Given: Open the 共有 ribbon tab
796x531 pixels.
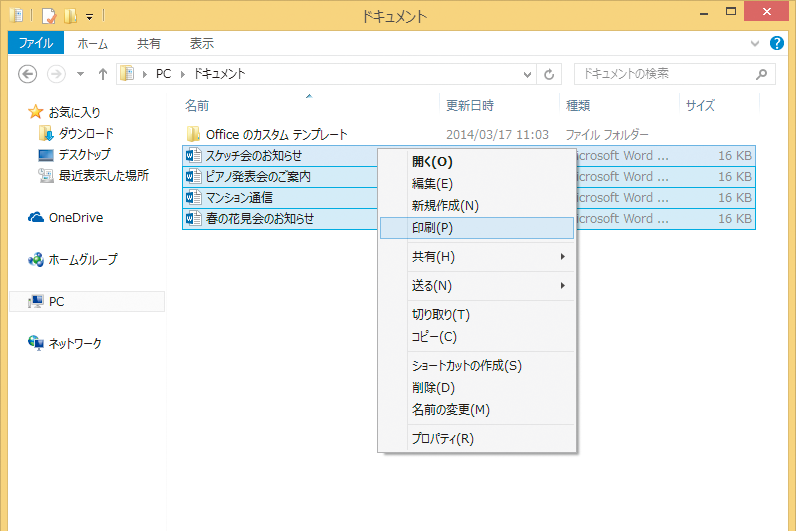Looking at the screenshot, I should [x=149, y=44].
